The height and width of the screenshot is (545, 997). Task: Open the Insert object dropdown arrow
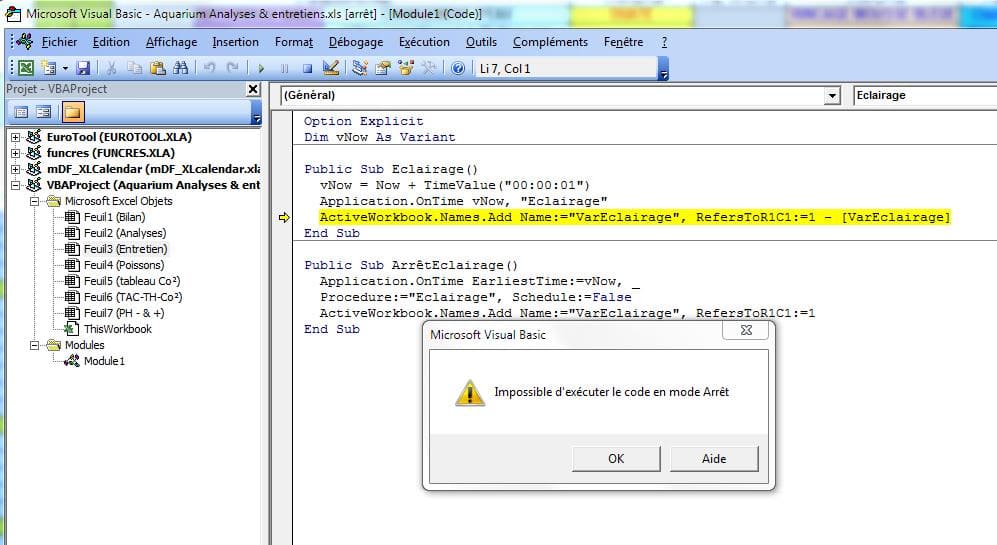(65, 68)
